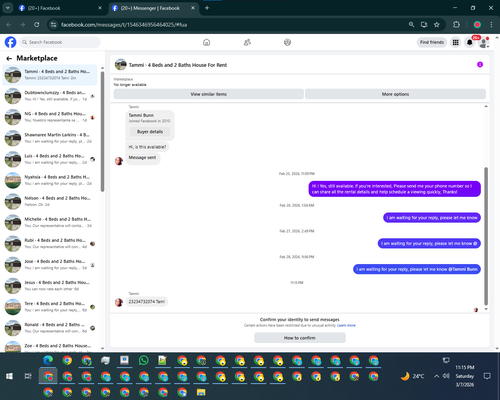Reload the page
500x400 pixels.
coord(37,25)
